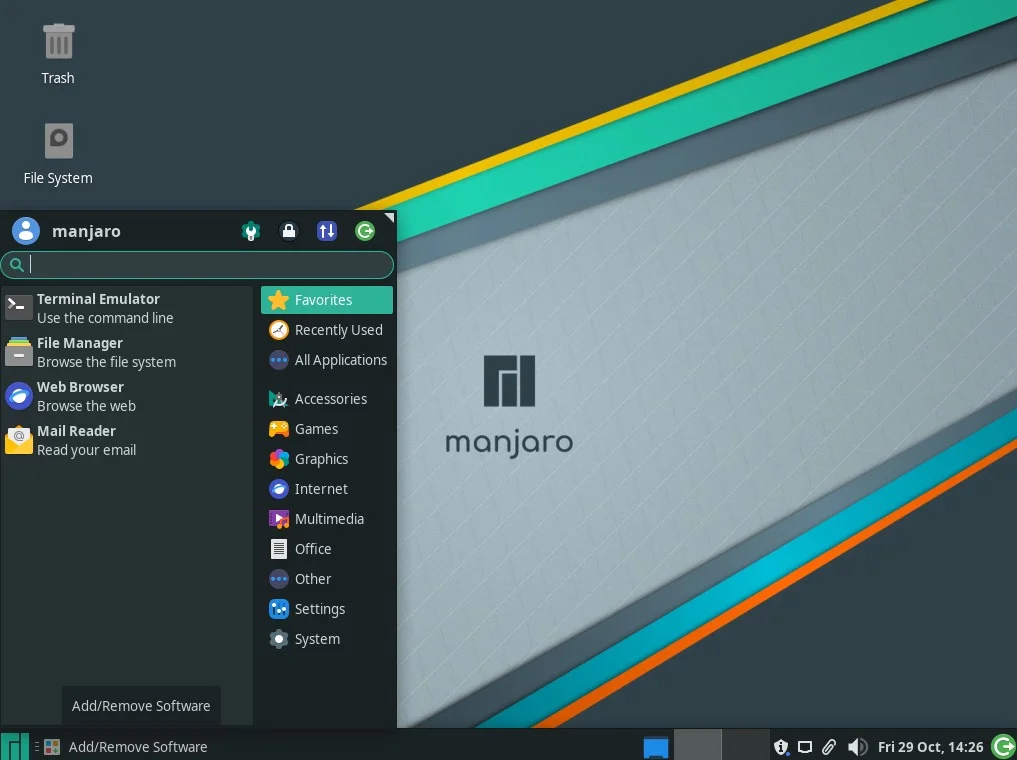Screen dimensions: 1017x760
Task: Launch File Manager from favorites
Action: tap(127, 352)
